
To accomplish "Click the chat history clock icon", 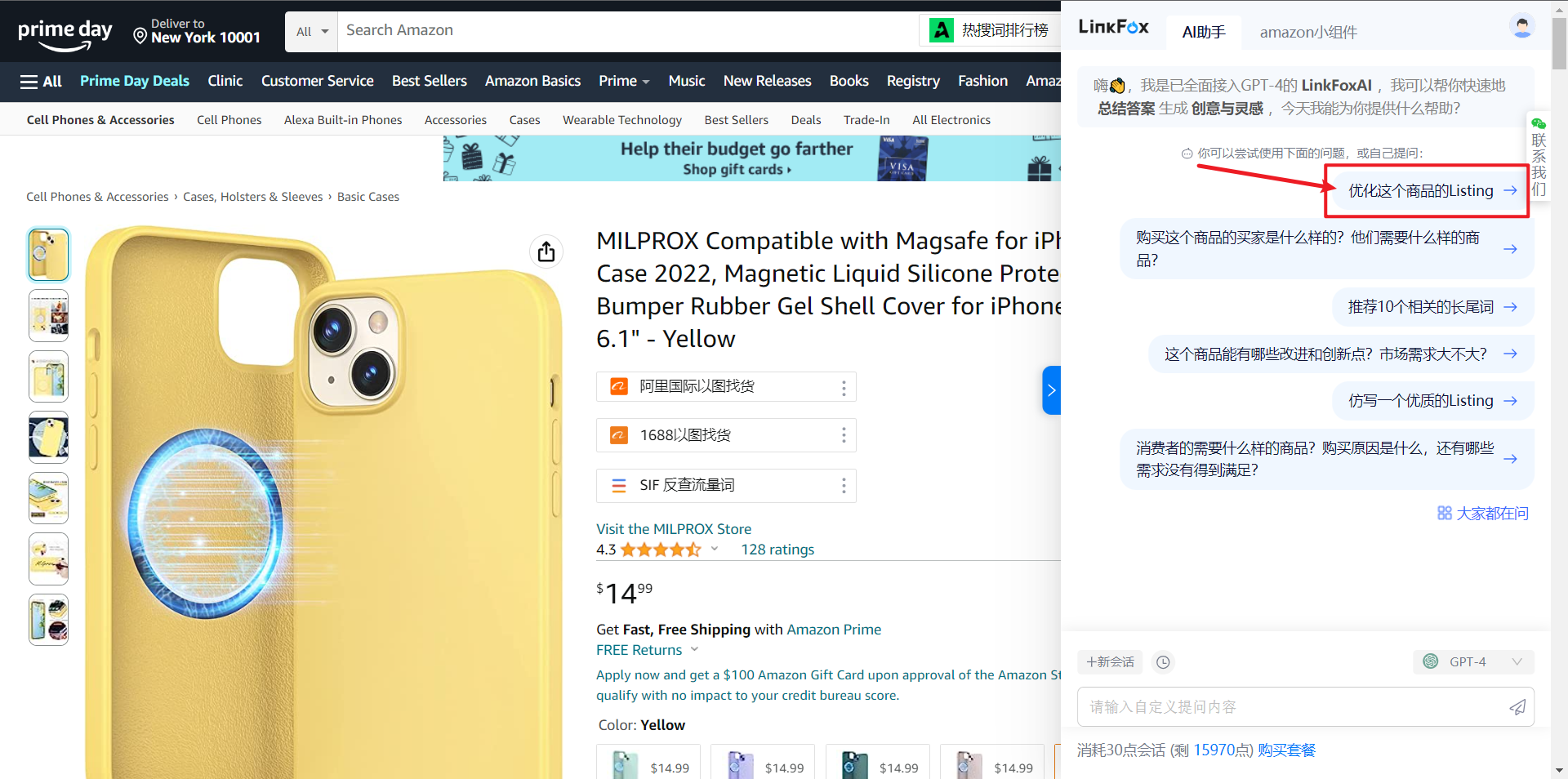I will pos(1163,662).
